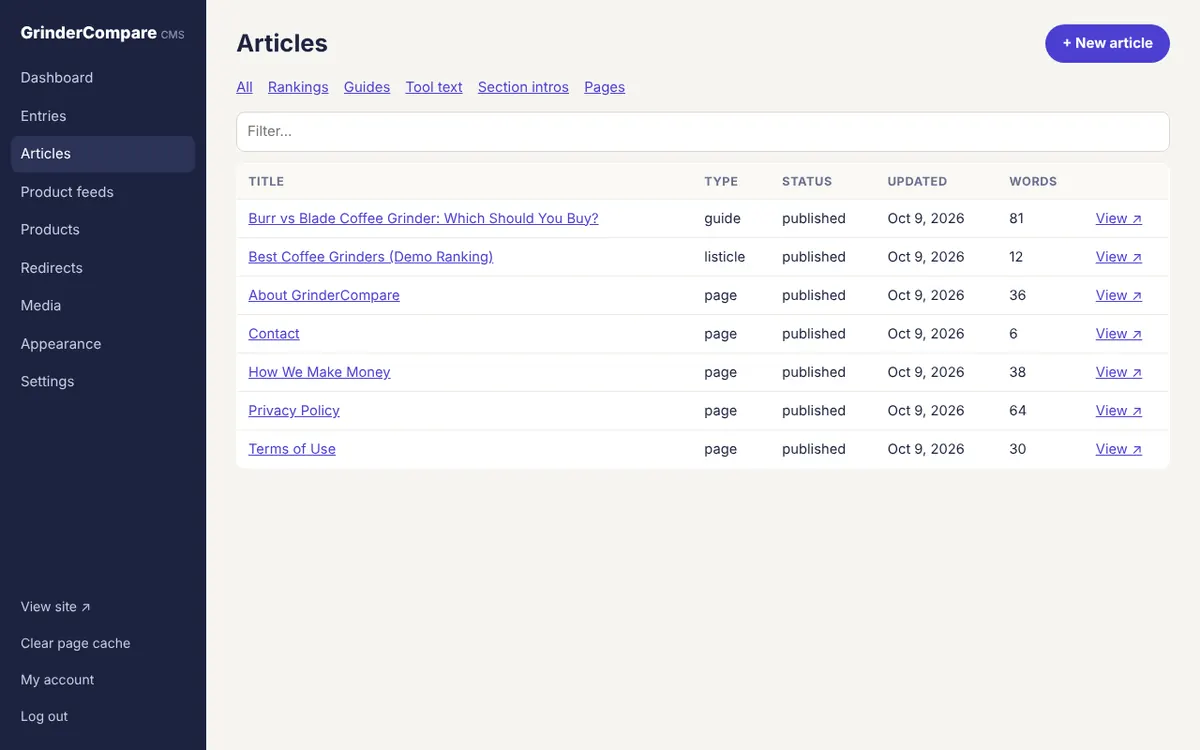Click 'listicle' type cell
The image size is (1200, 750).
point(725,257)
